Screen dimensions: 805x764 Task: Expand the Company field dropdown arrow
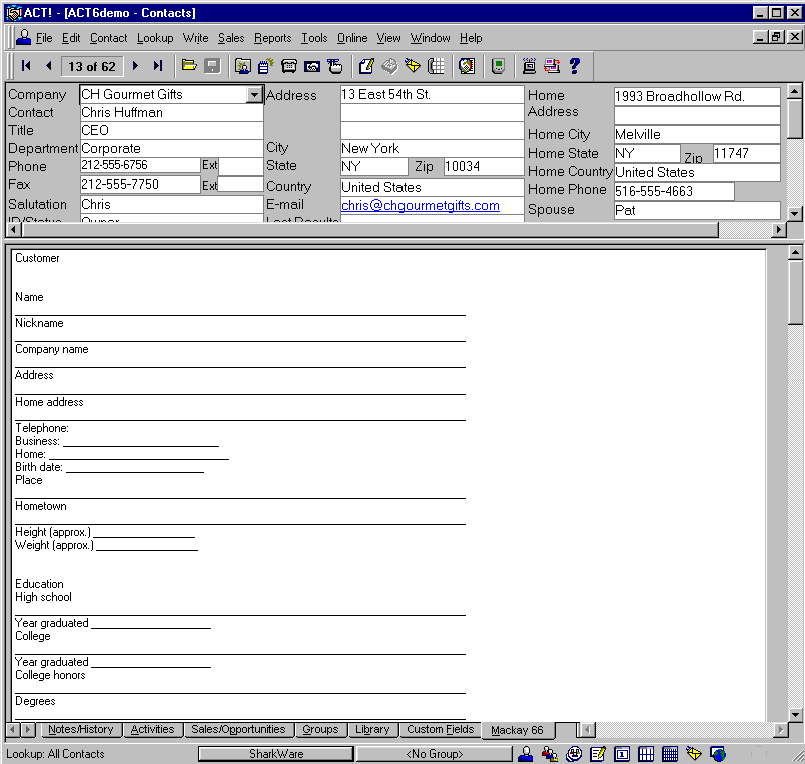(254, 94)
